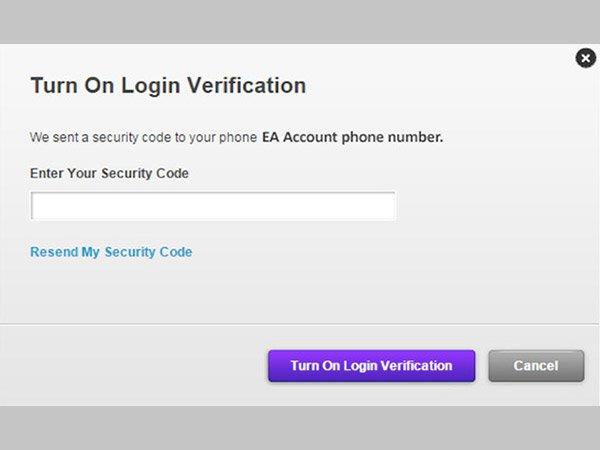Dismiss the login verification popup via the black X

(x=586, y=58)
